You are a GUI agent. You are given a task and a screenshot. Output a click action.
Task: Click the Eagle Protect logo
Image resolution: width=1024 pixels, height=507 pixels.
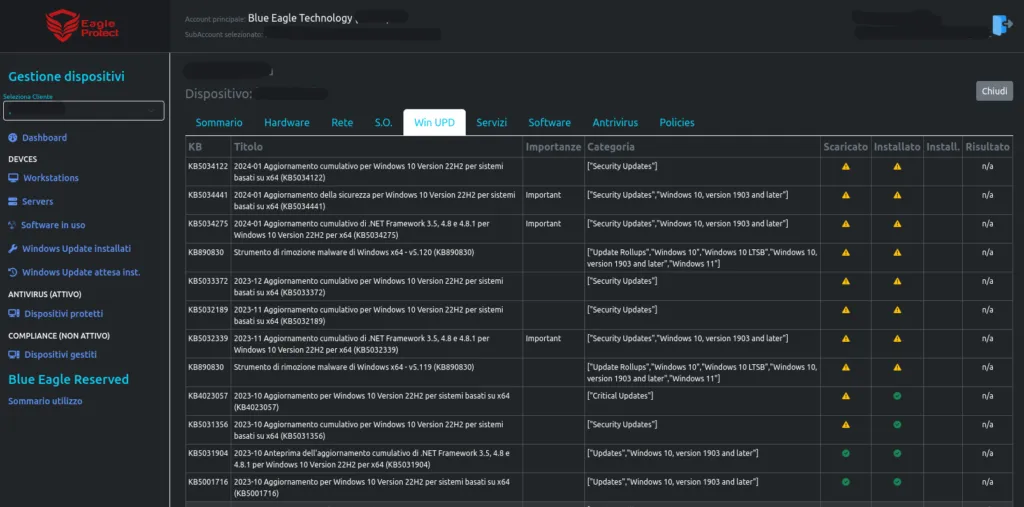click(x=82, y=26)
